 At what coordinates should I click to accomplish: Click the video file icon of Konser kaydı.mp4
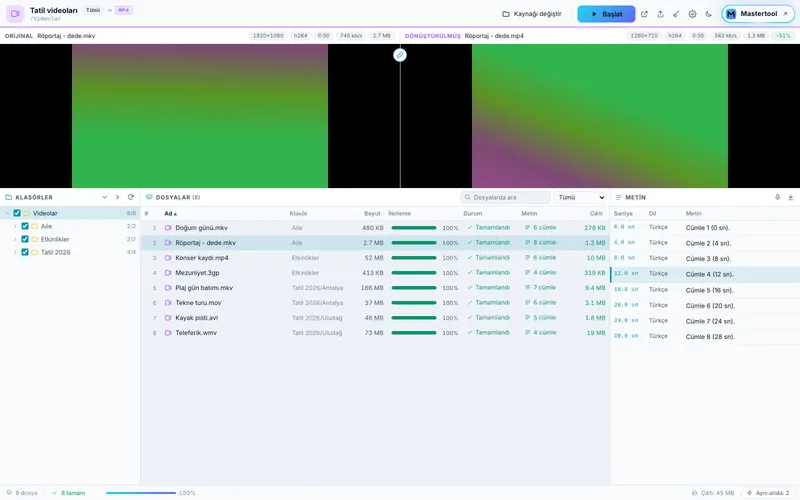pyautogui.click(x=168, y=258)
